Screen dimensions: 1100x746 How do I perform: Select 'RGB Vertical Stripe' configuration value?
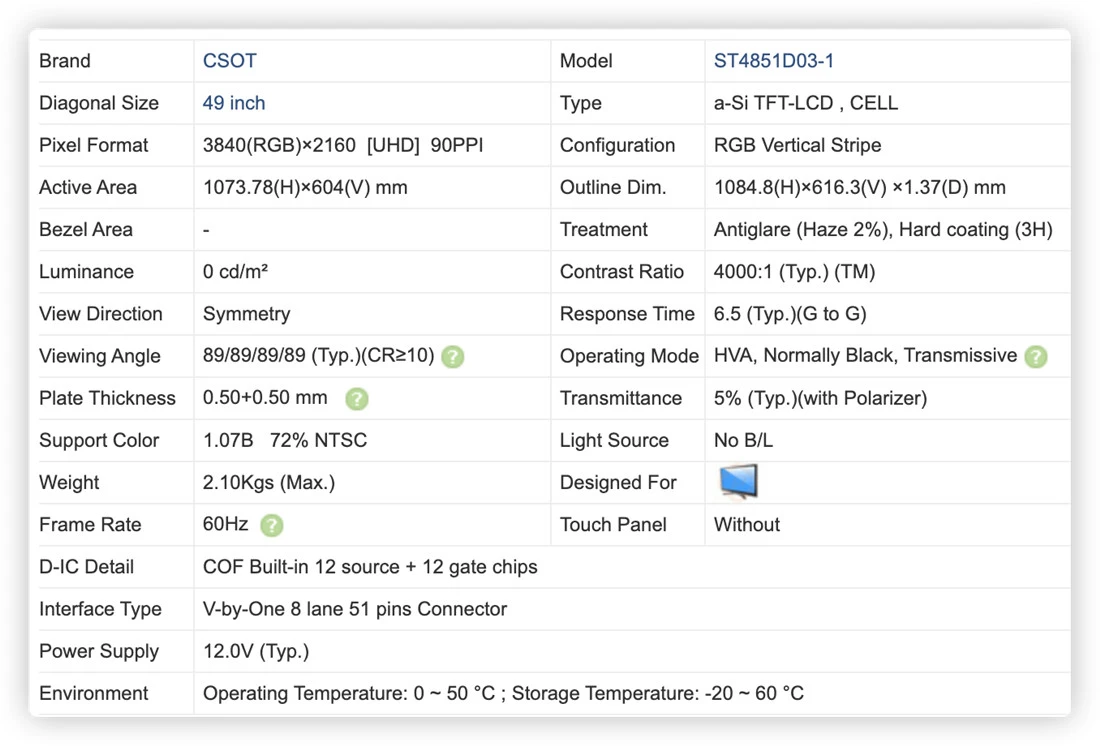pyautogui.click(x=797, y=145)
